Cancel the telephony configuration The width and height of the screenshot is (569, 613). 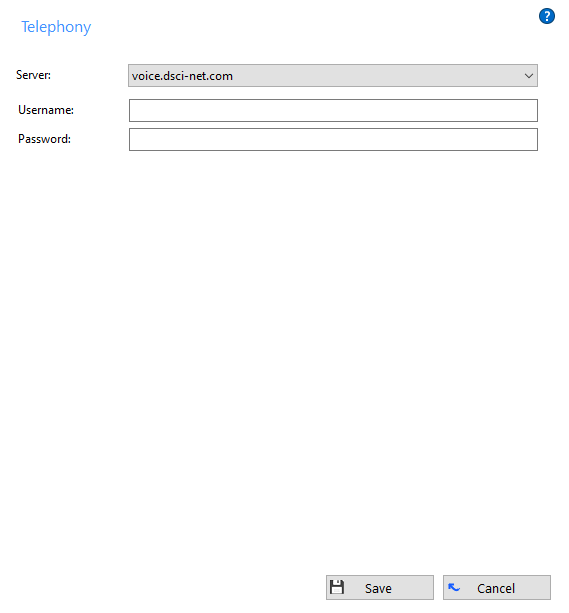[x=497, y=588]
